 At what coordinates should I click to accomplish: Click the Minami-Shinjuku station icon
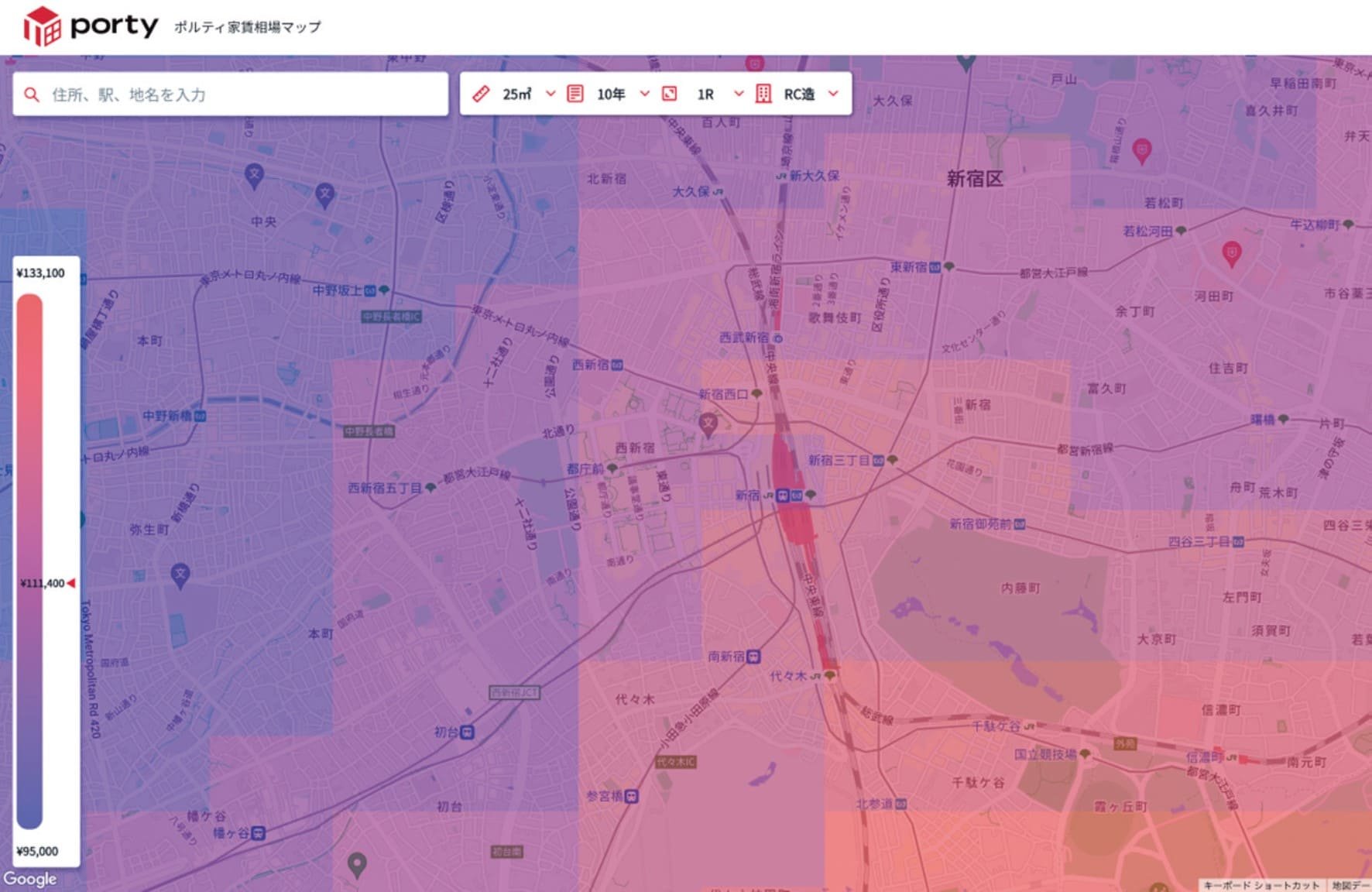pos(753,657)
